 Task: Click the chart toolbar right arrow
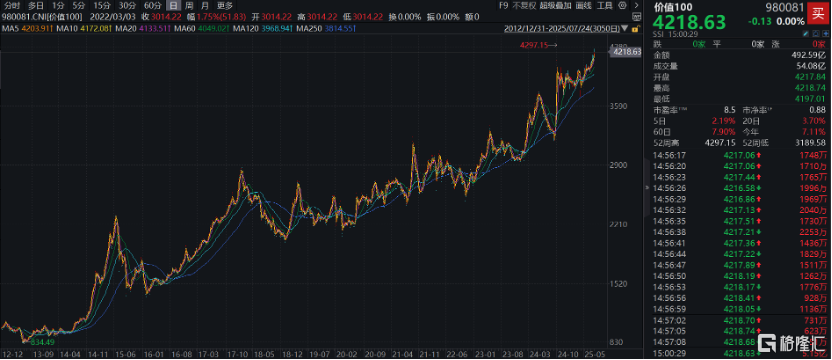point(636,5)
